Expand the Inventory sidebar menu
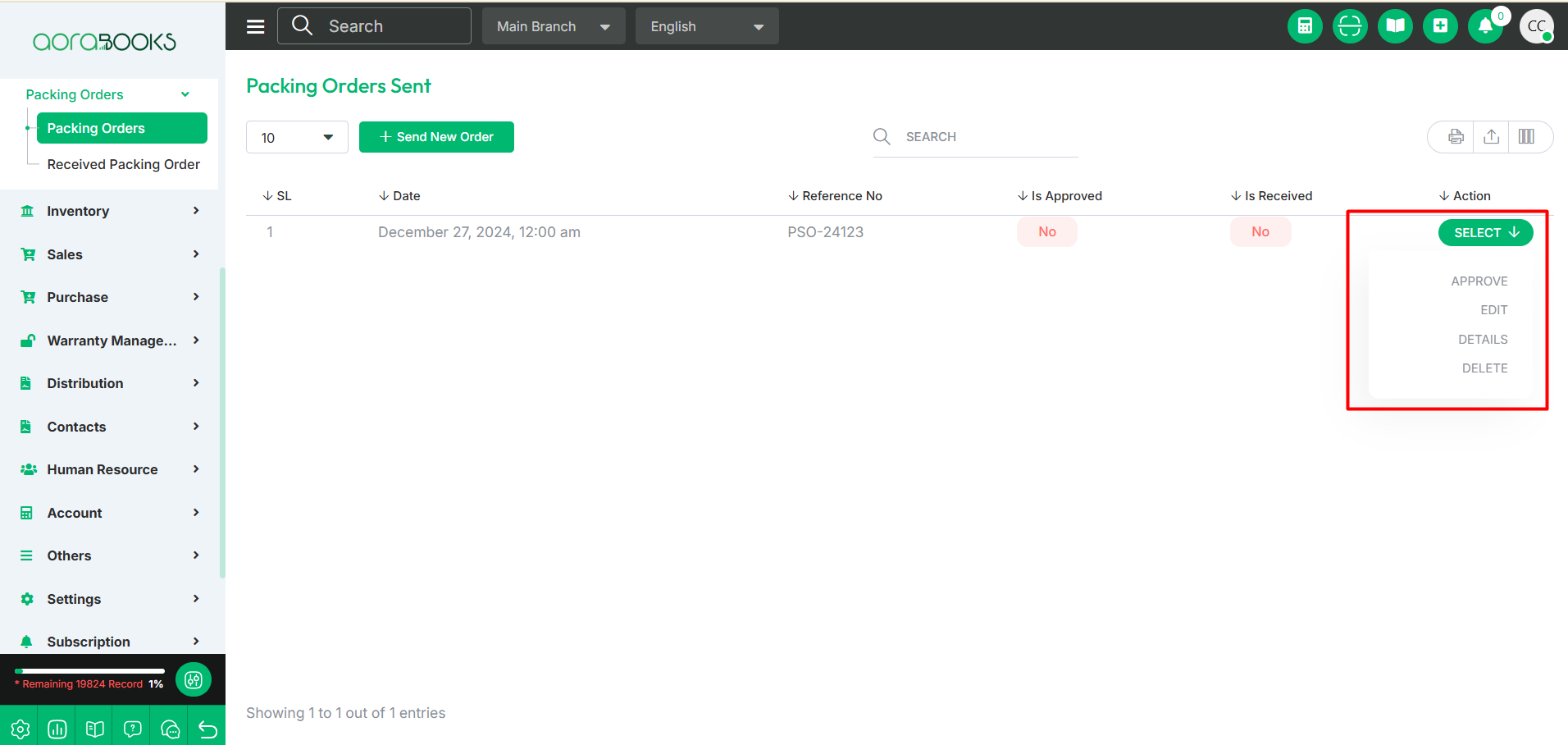 110,211
